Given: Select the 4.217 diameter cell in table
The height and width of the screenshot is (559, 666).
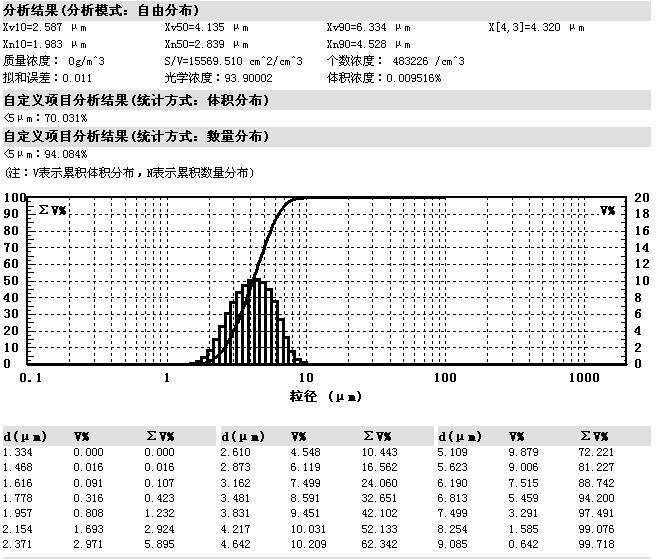Looking at the screenshot, I should [236, 528].
